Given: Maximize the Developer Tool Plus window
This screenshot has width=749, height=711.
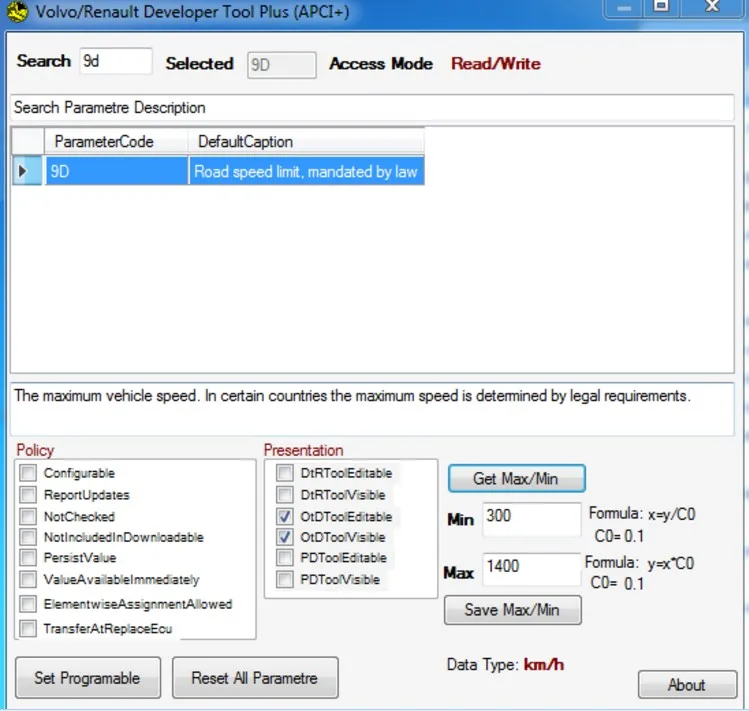Looking at the screenshot, I should (x=662, y=8).
